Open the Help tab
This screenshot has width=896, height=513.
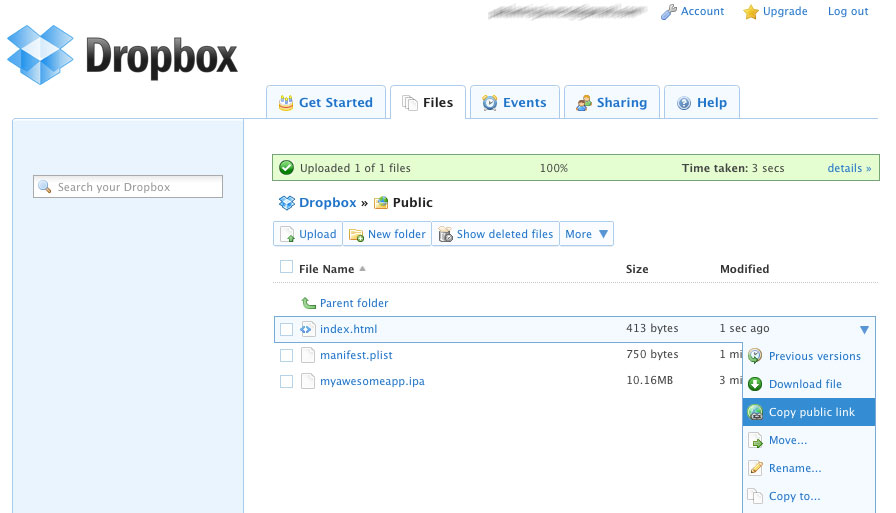702,102
